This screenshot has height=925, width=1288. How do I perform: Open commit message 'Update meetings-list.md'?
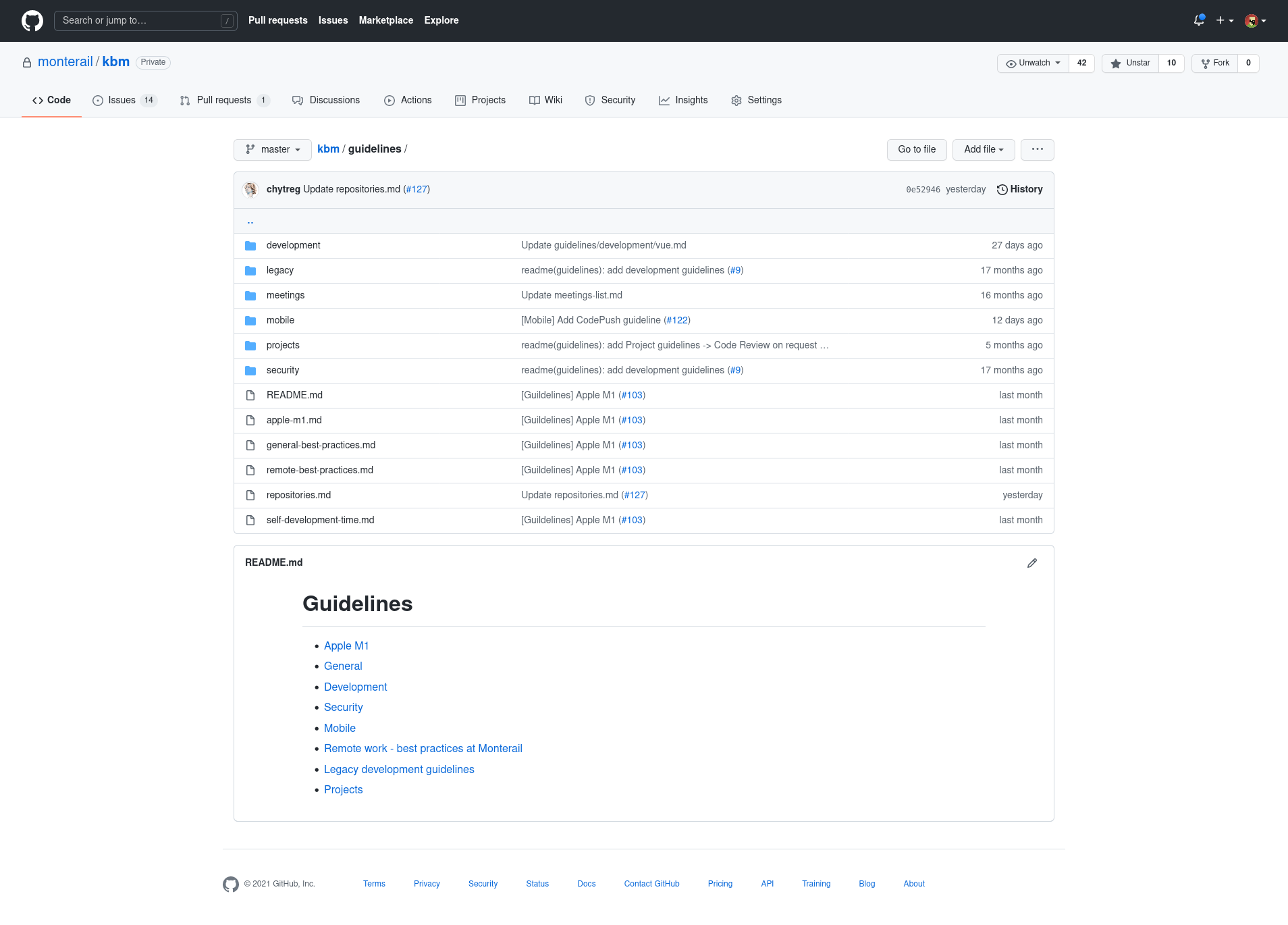pyautogui.click(x=572, y=295)
